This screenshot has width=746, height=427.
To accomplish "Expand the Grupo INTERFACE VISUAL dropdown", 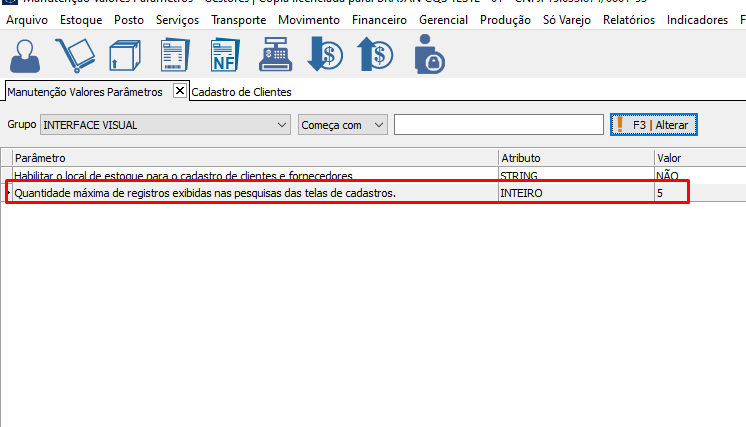I will (x=281, y=125).
